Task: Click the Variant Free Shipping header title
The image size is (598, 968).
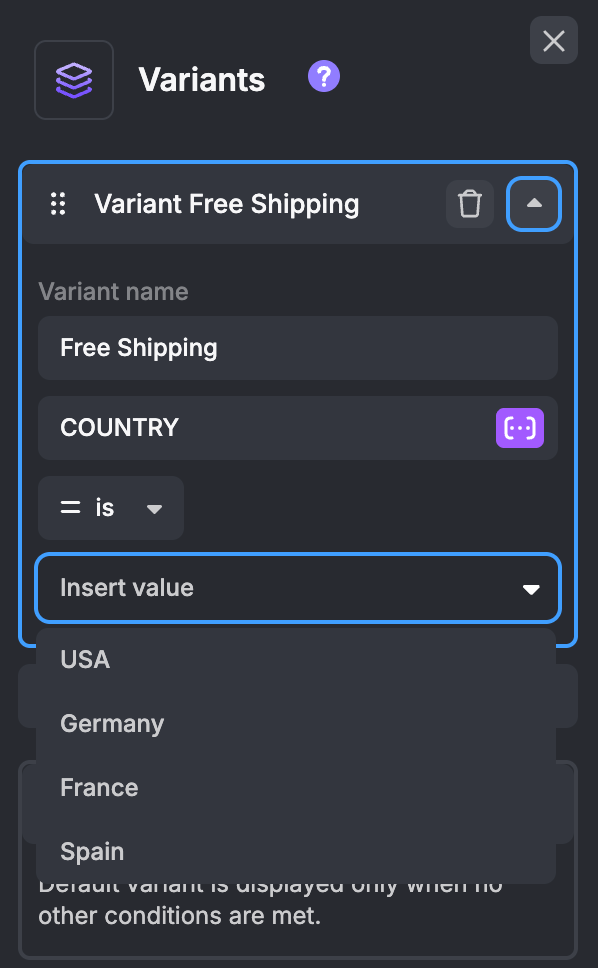Action: tap(227, 204)
